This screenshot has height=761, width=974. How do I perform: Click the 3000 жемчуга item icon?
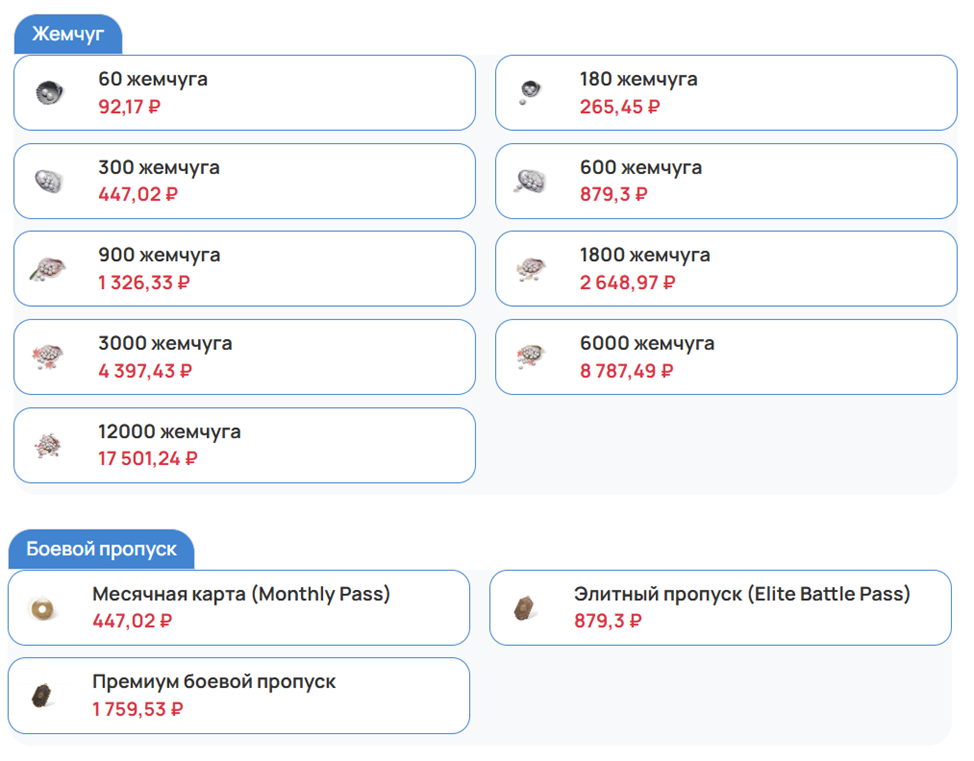pyautogui.click(x=47, y=357)
